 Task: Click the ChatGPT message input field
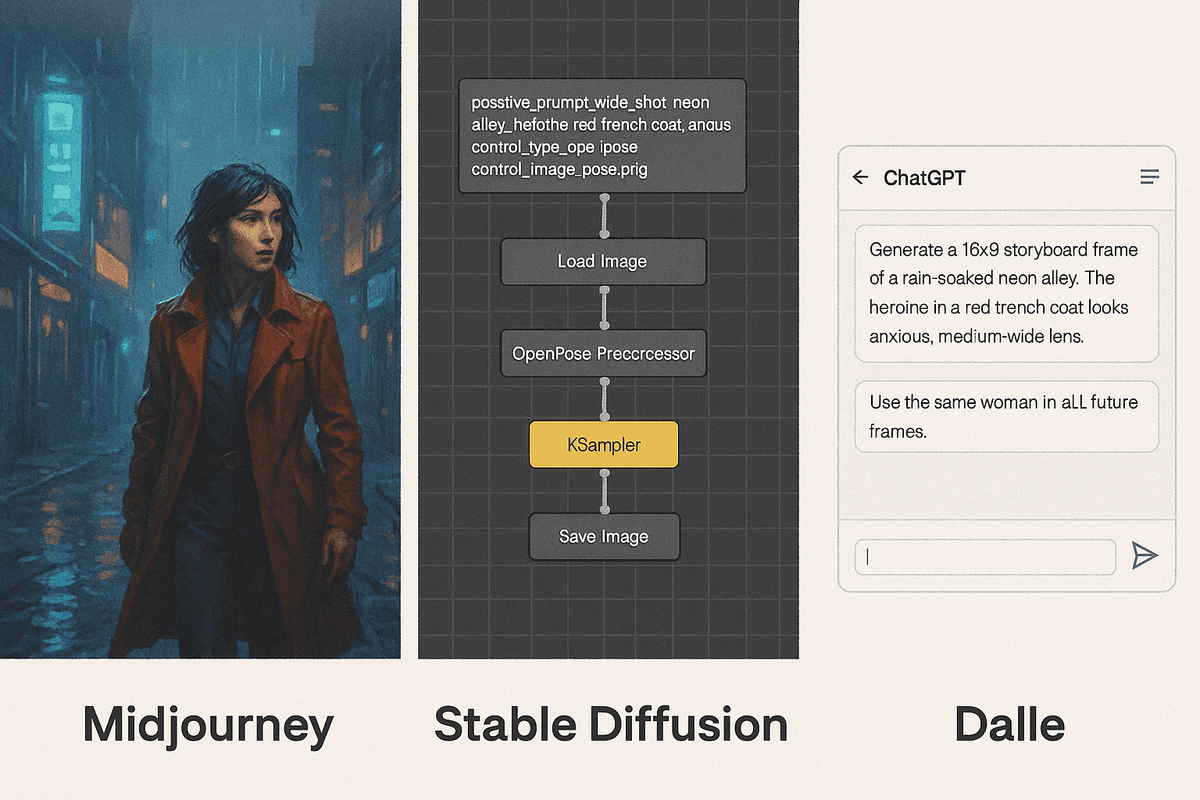[x=985, y=557]
